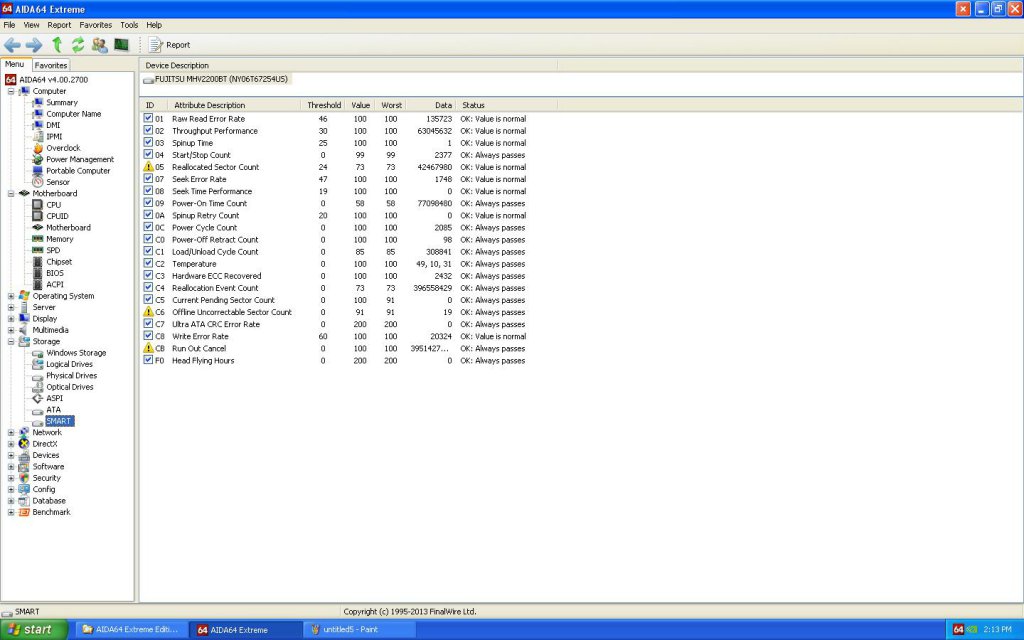Refresh the page with the green arrows icon
The image size is (1024, 640).
(x=78, y=45)
